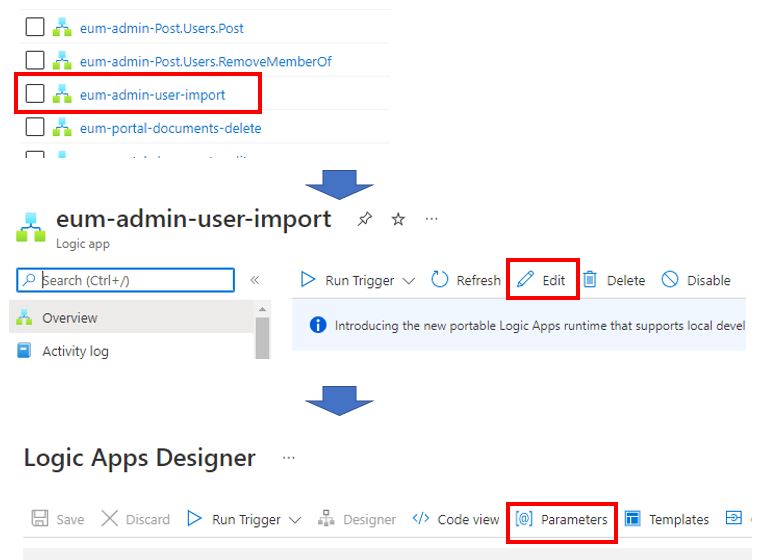Viewport: 774px width, 560px height.
Task: Run Trigger on the logic app overview toolbar
Action: click(x=348, y=280)
